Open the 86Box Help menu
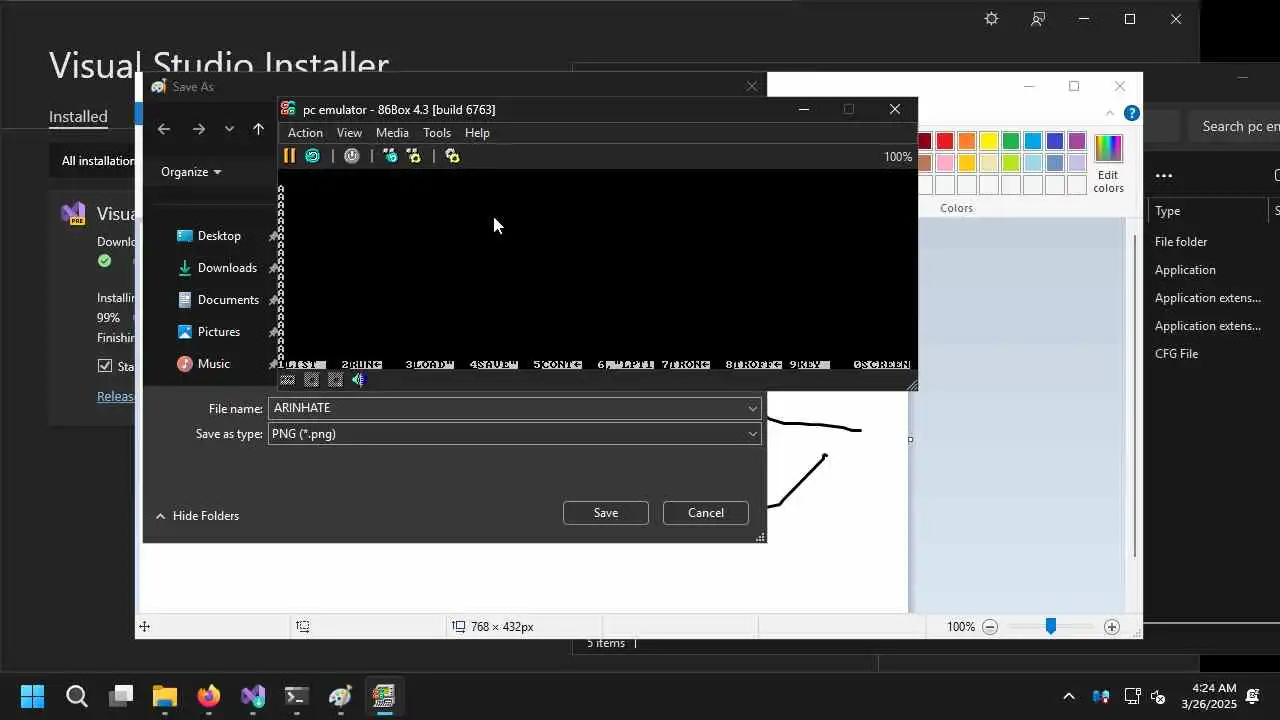1280x720 pixels. (x=477, y=133)
